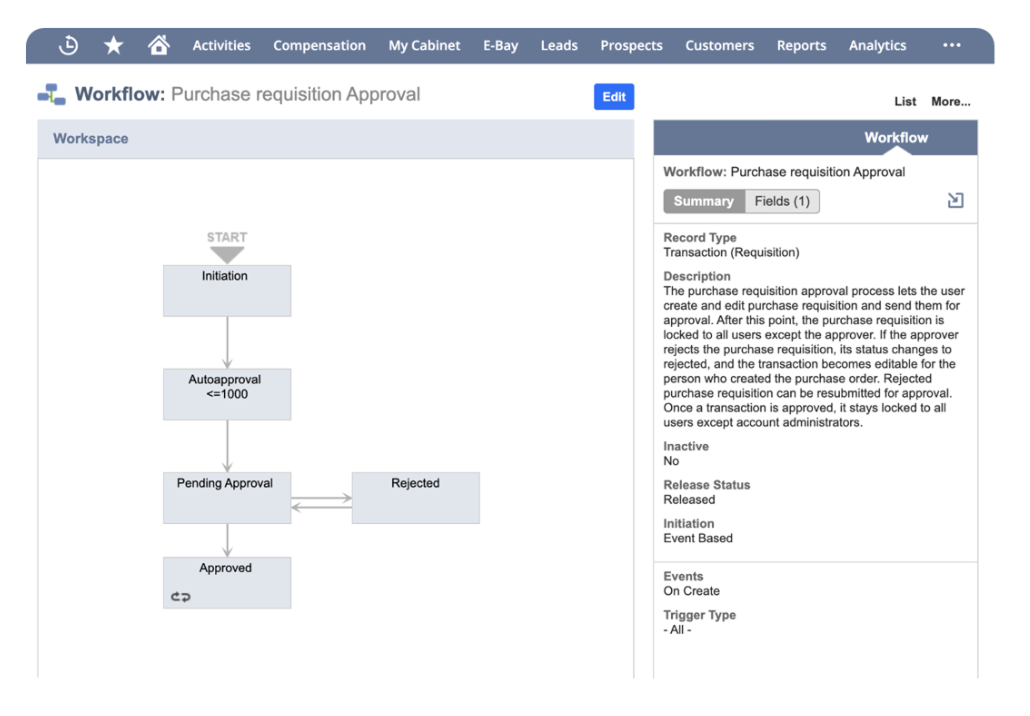Screen dimensions: 1030x716
Task: Click 'Workflow: Purchase requisition Approval' panel heading
Action: (x=784, y=171)
